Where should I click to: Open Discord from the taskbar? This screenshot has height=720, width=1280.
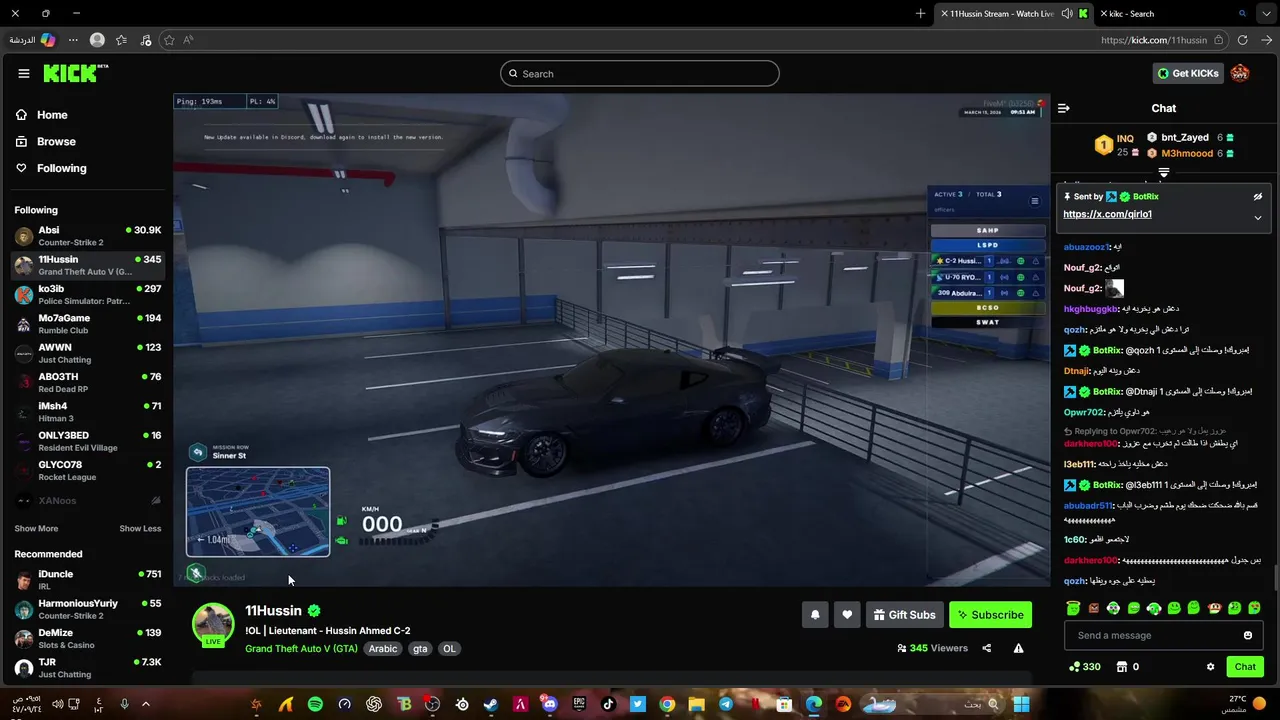(549, 704)
